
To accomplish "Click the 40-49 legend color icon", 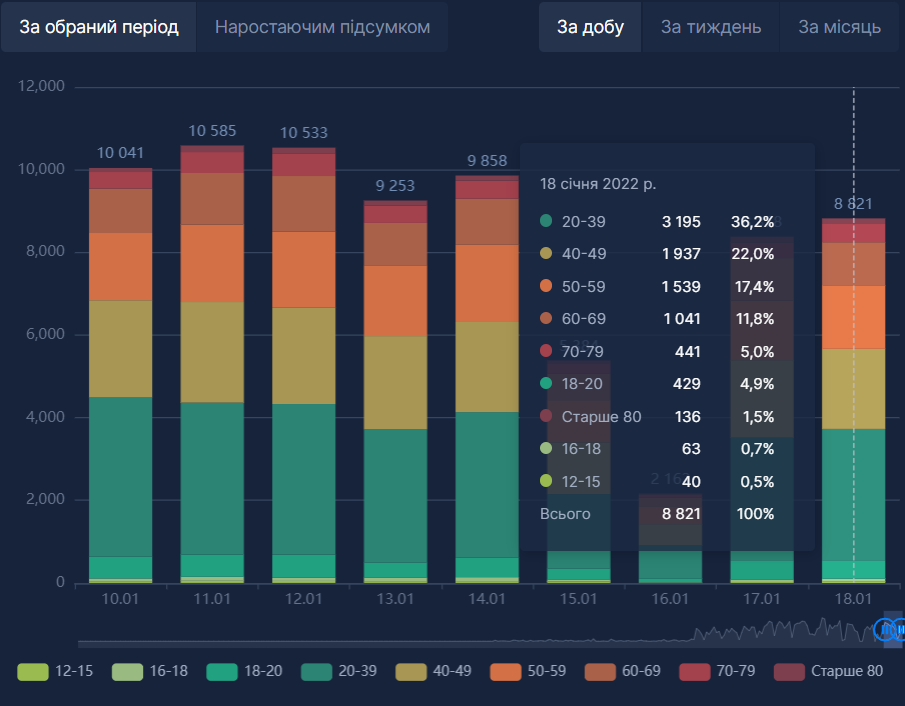I will pyautogui.click(x=411, y=671).
